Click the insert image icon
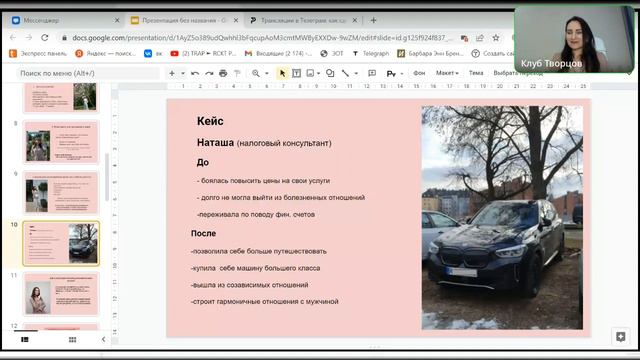Viewport: 640px width, 360px height. click(310, 73)
